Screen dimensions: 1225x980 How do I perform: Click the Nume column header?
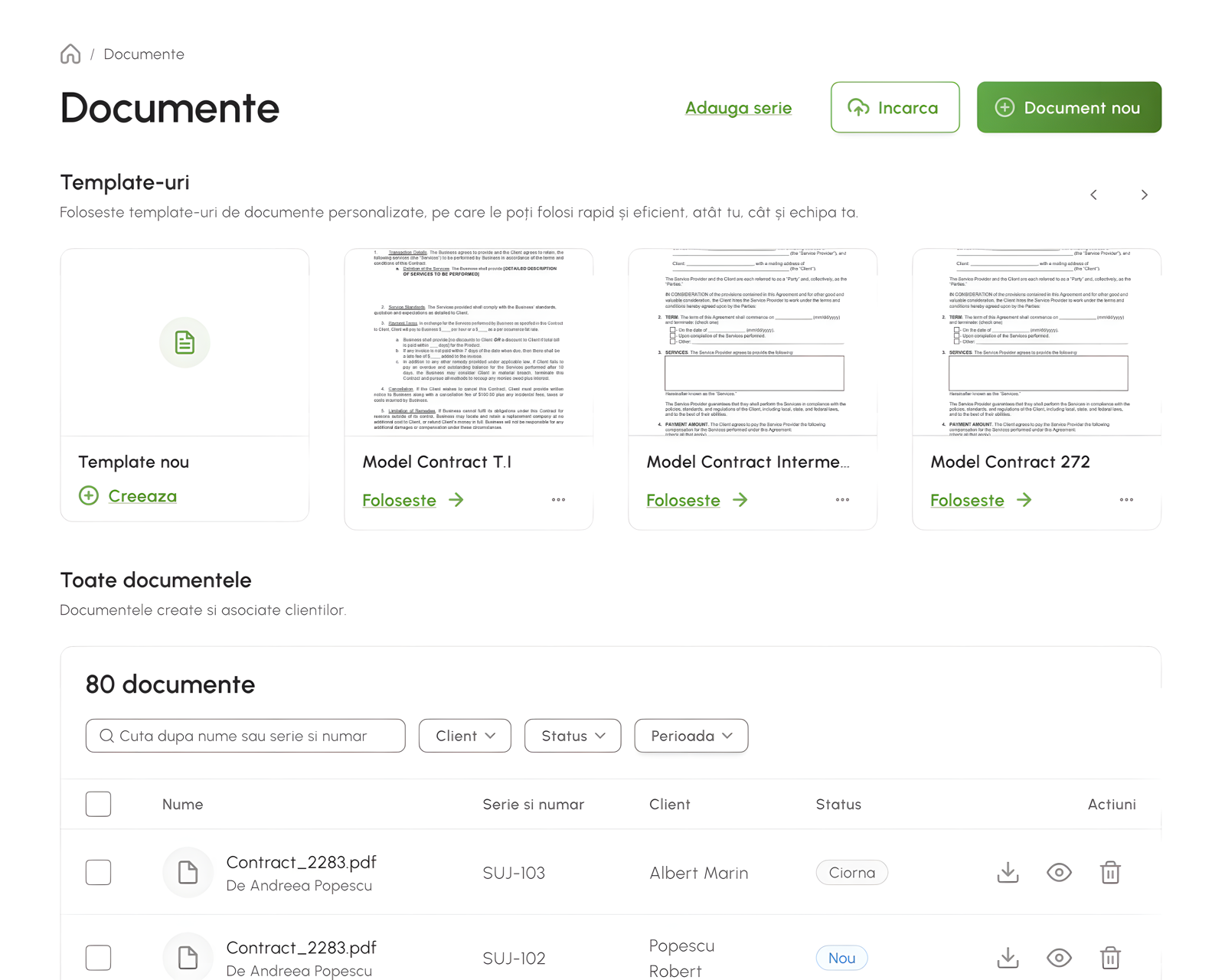pyautogui.click(x=183, y=805)
